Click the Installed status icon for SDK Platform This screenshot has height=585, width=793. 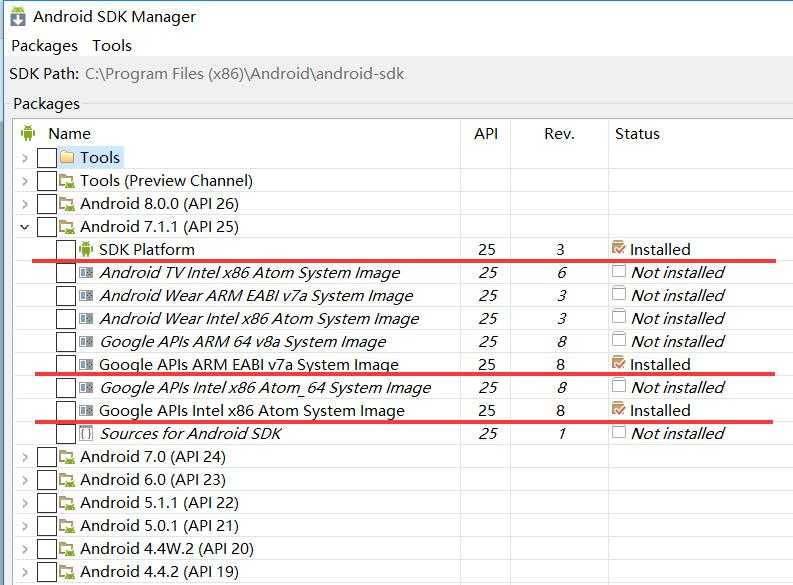click(619, 248)
